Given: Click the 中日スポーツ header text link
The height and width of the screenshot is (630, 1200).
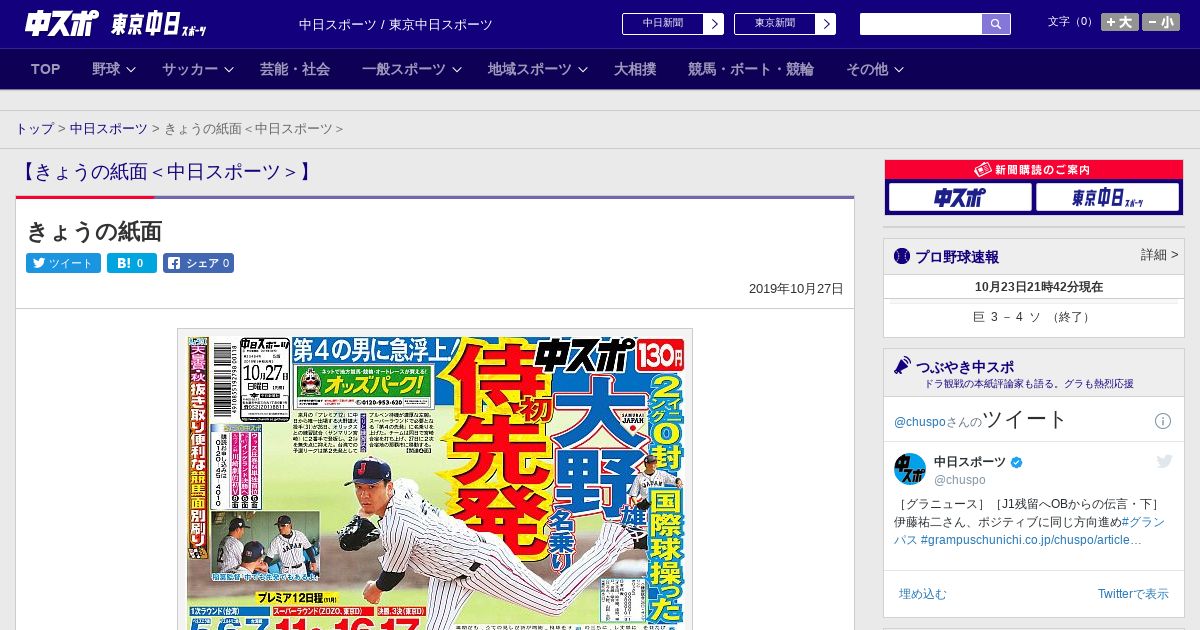Looking at the screenshot, I should pyautogui.click(x=337, y=24).
